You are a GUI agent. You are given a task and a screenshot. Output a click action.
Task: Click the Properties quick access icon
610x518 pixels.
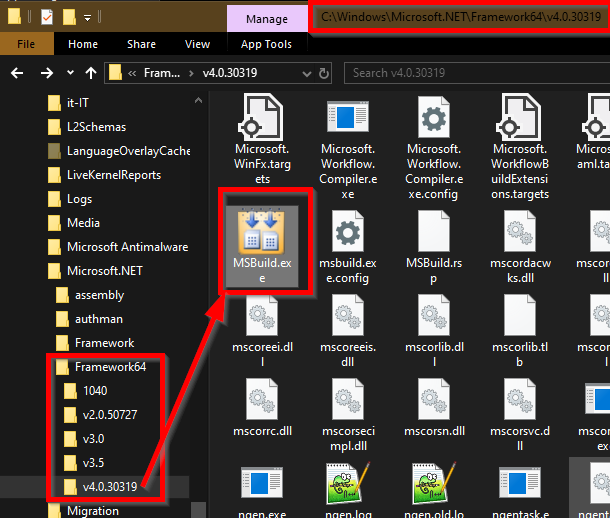click(47, 17)
